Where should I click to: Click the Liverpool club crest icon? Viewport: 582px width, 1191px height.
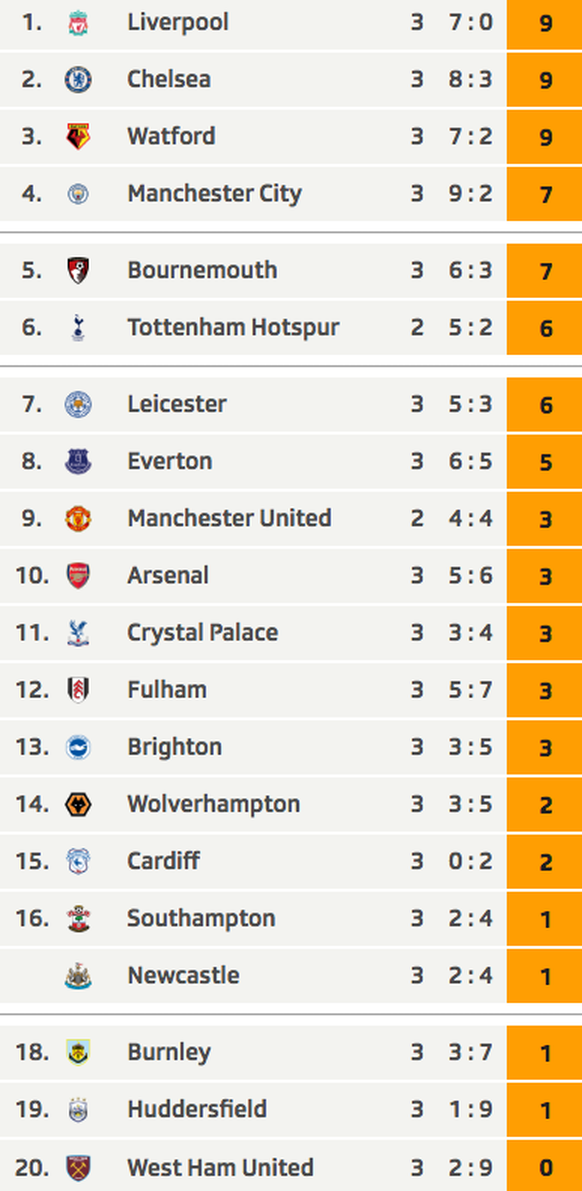78,23
